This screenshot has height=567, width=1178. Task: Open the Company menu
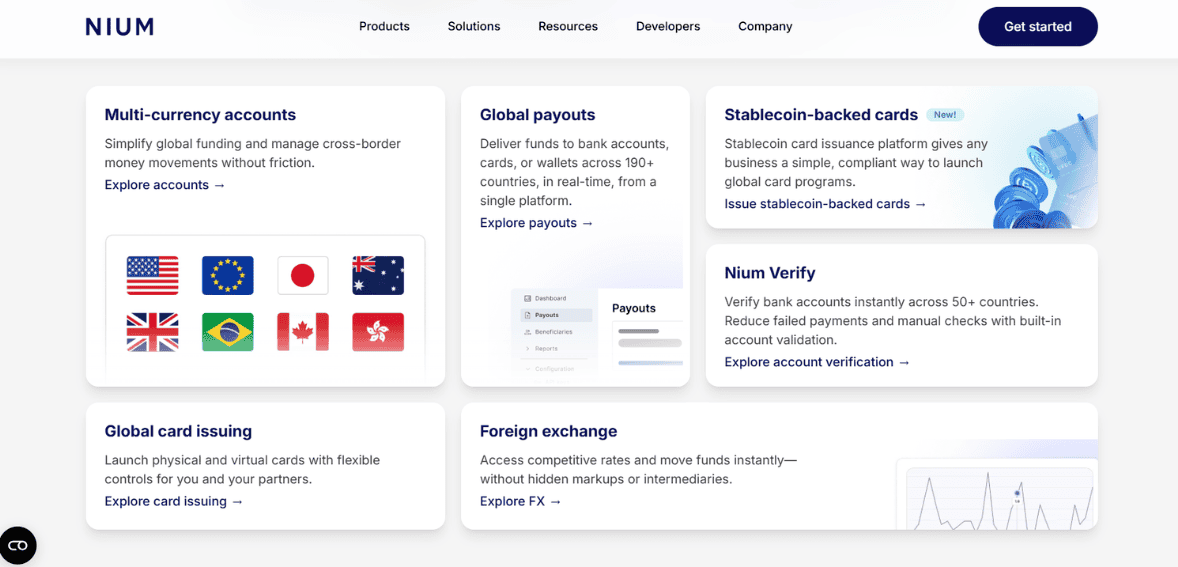765,26
